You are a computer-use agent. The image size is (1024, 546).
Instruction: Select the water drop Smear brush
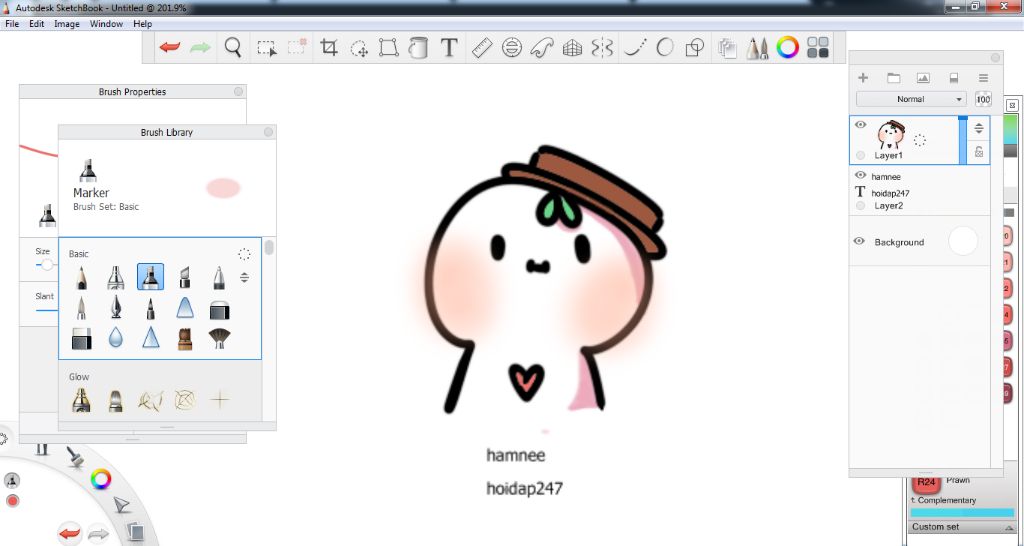click(116, 338)
